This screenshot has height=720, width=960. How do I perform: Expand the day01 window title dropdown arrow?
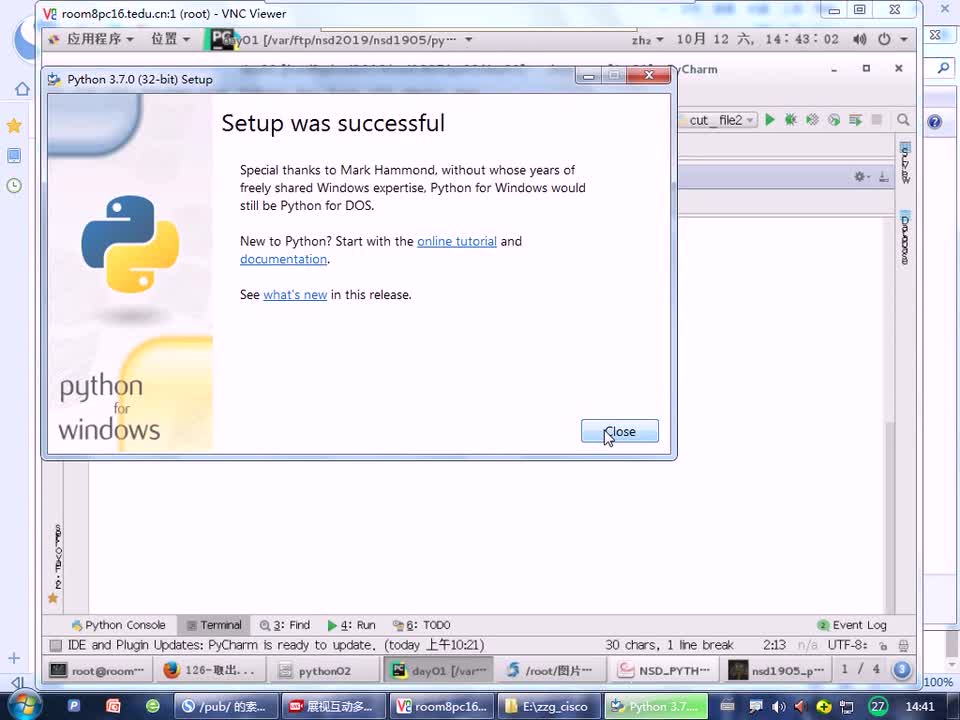coord(468,40)
